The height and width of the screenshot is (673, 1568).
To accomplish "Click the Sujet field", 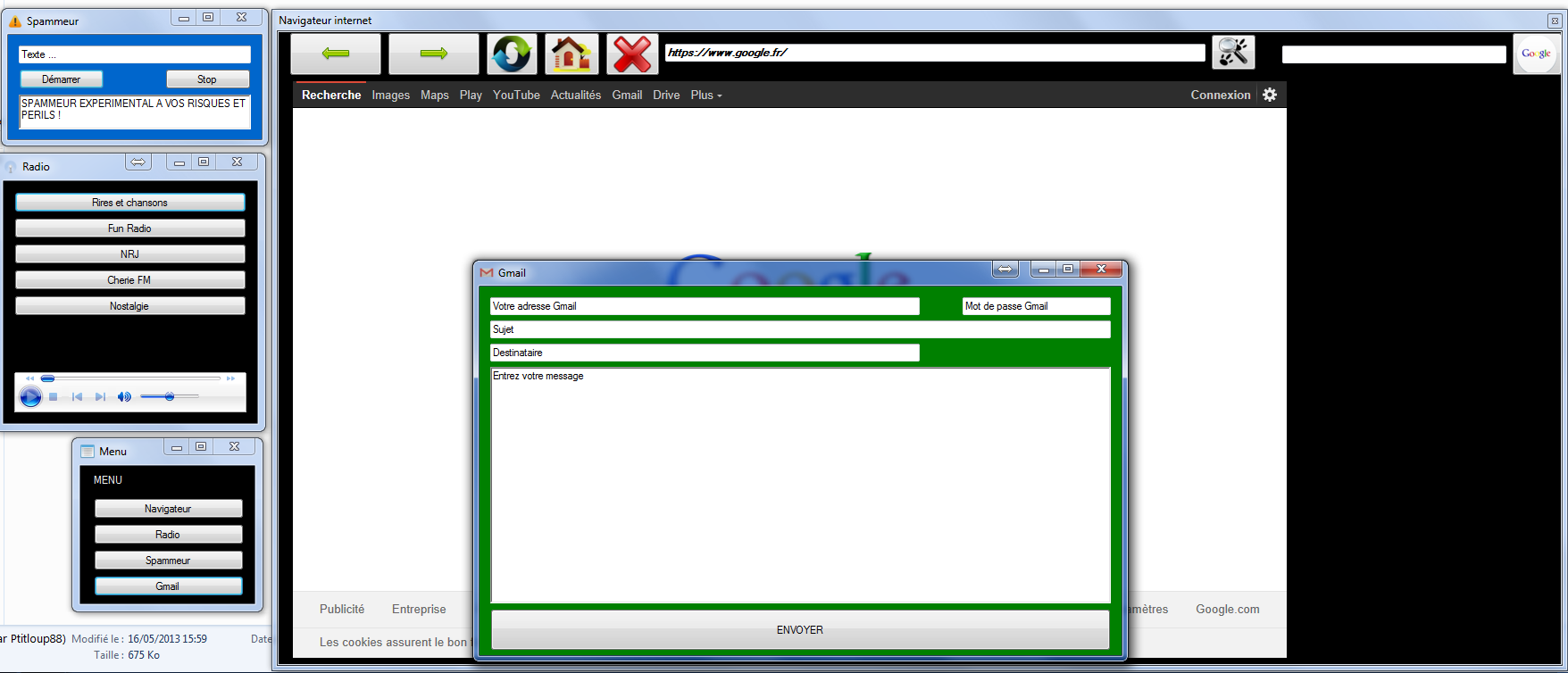I will 800,329.
